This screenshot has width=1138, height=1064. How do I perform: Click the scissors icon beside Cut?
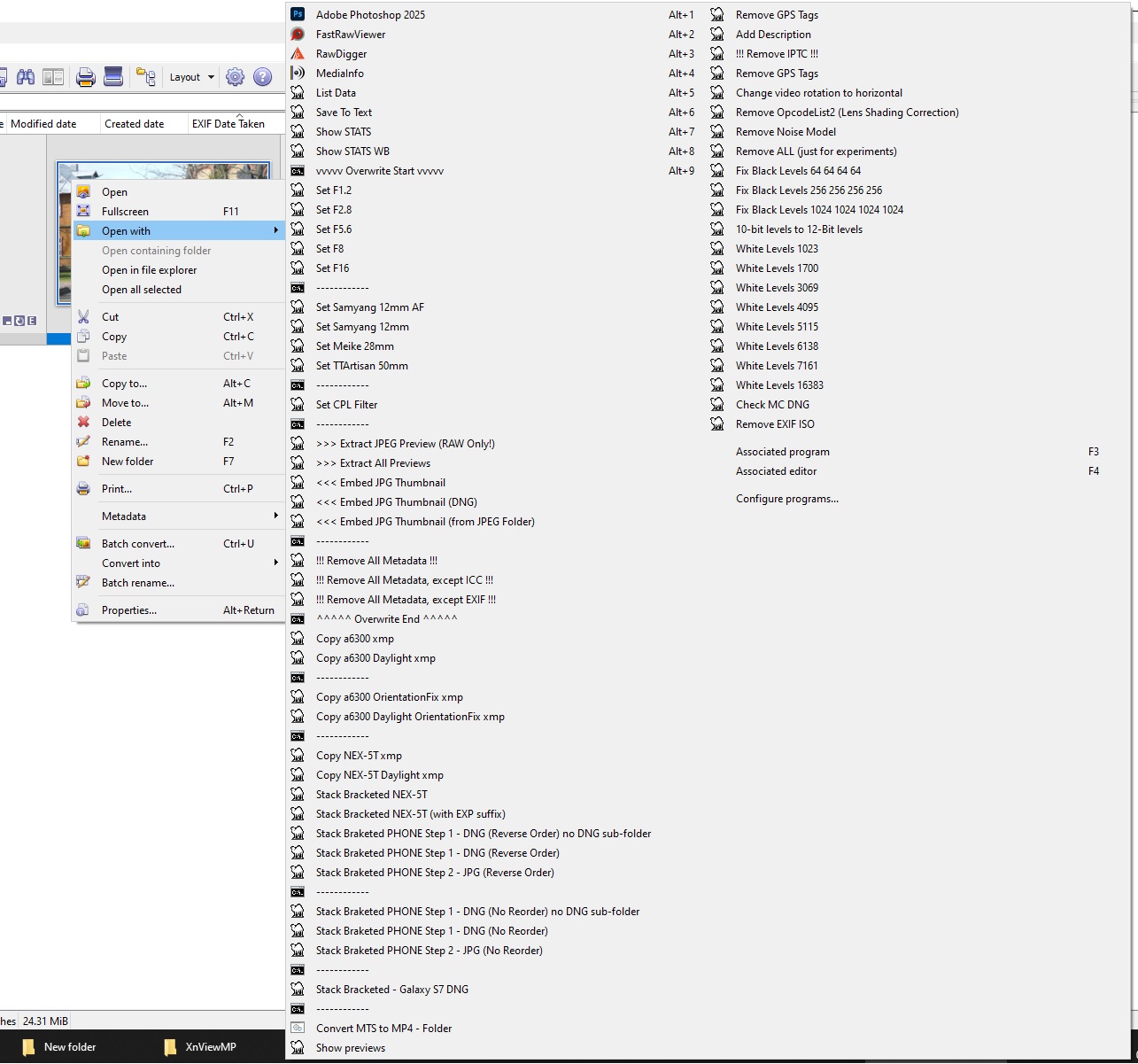coord(83,316)
